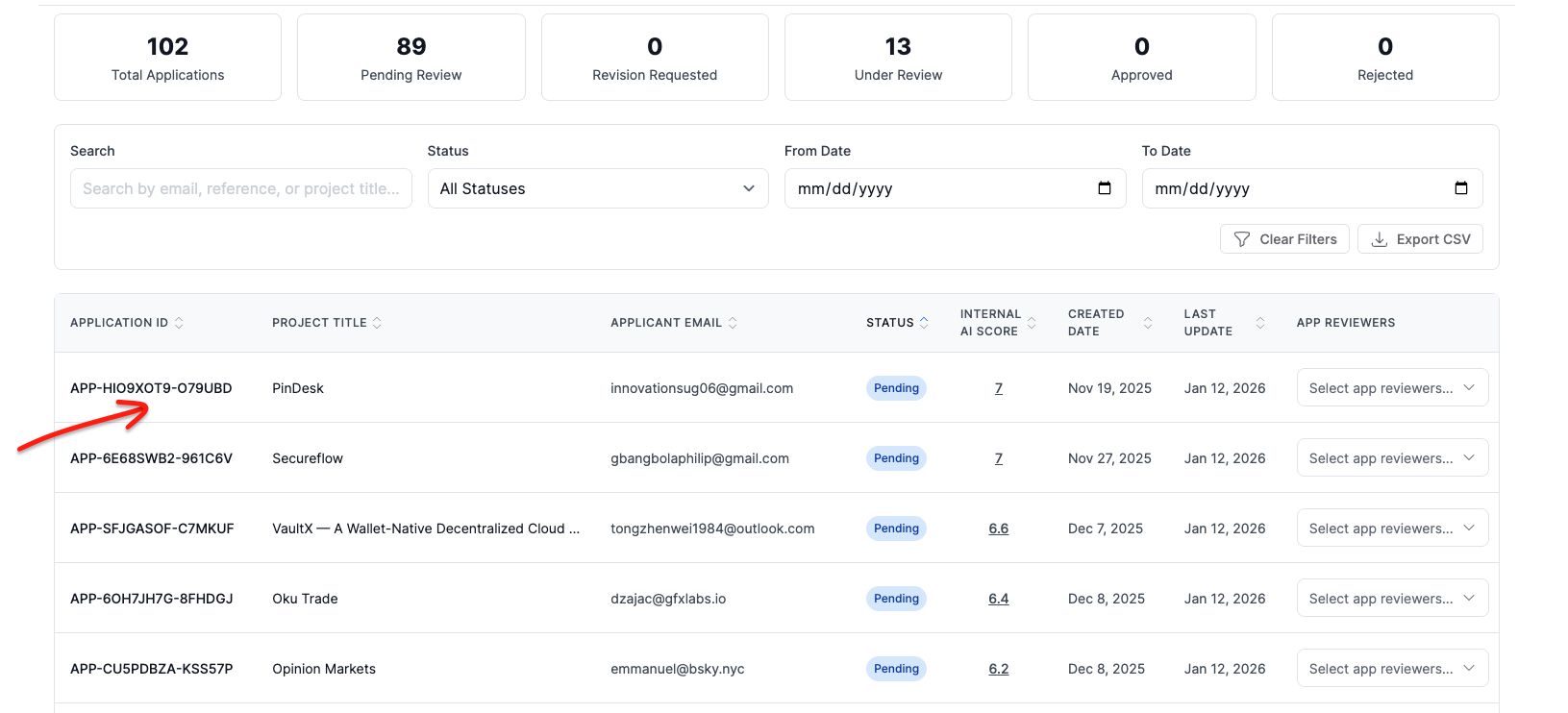Image resolution: width=1568 pixels, height=713 pixels.
Task: Open the From Date calendar picker icon
Action: click(x=1105, y=188)
